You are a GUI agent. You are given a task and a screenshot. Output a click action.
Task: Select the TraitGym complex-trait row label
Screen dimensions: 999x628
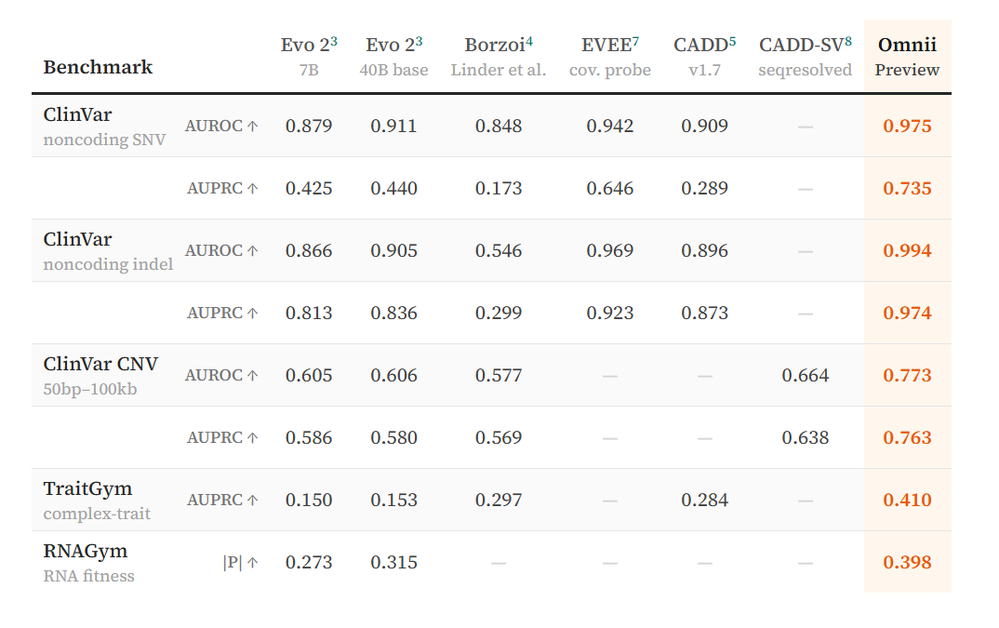coord(97,501)
